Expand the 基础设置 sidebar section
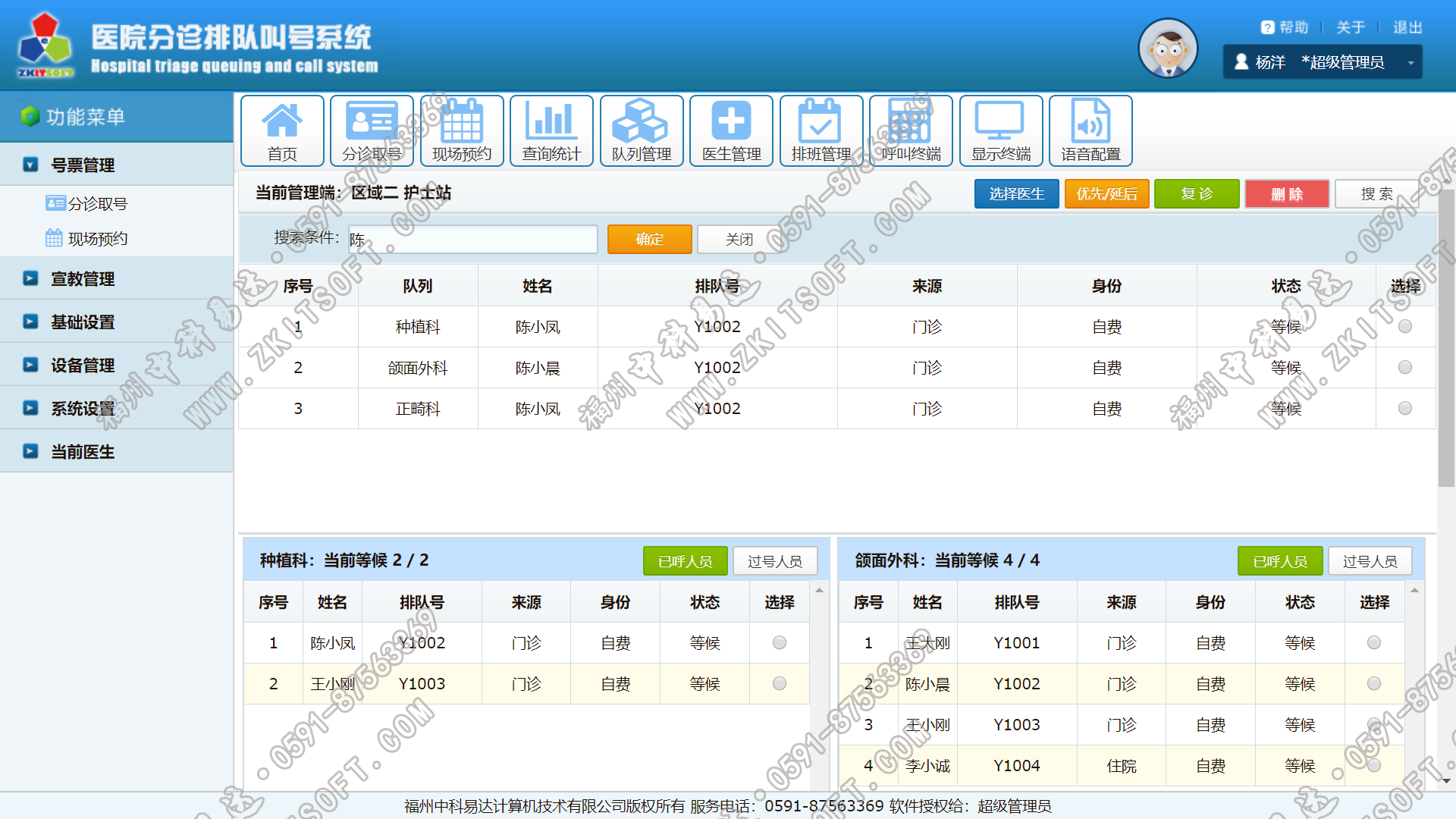This screenshot has width=1456, height=819. [82, 322]
